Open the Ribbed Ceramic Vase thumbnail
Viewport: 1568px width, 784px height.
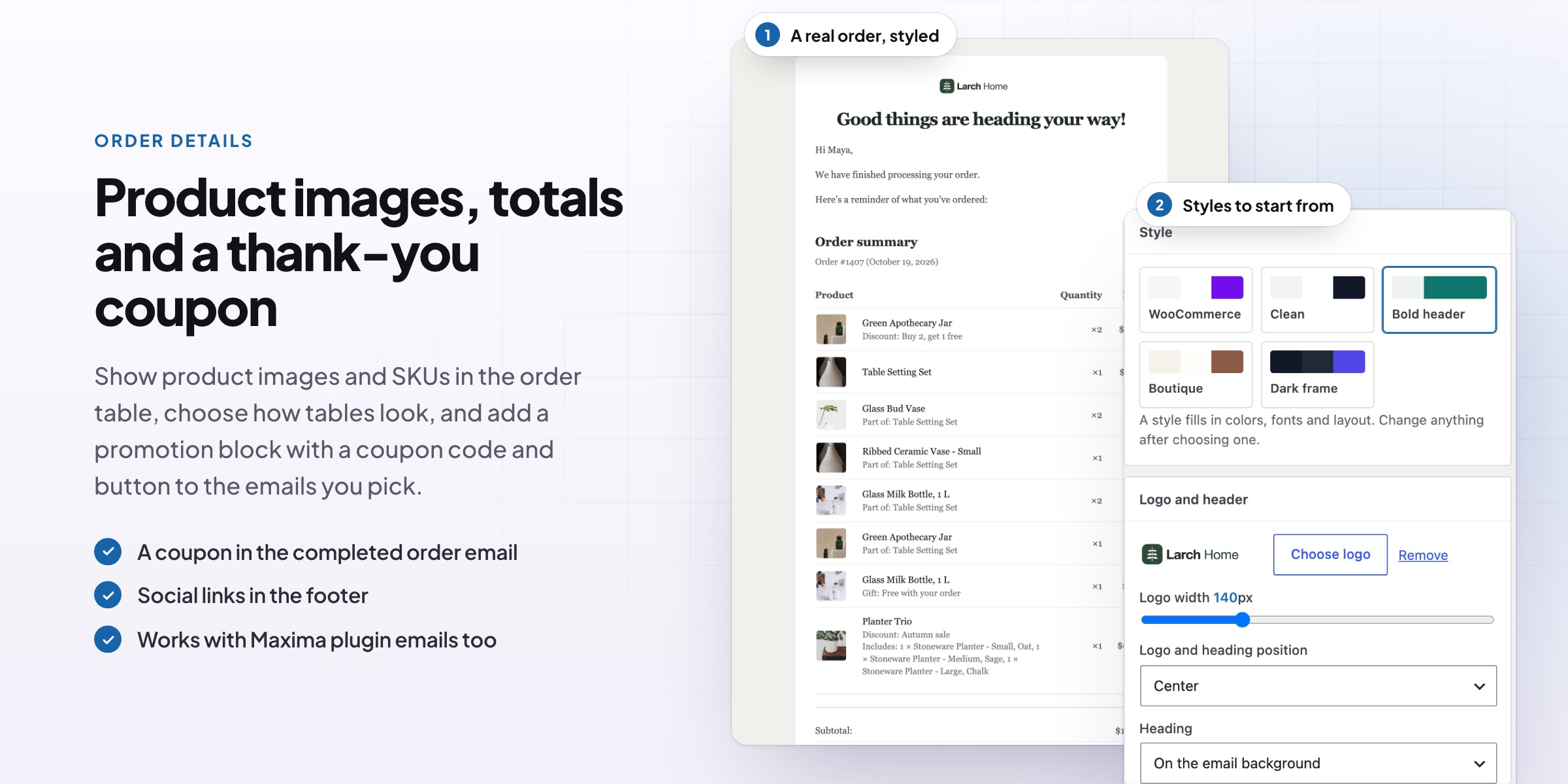coord(831,458)
